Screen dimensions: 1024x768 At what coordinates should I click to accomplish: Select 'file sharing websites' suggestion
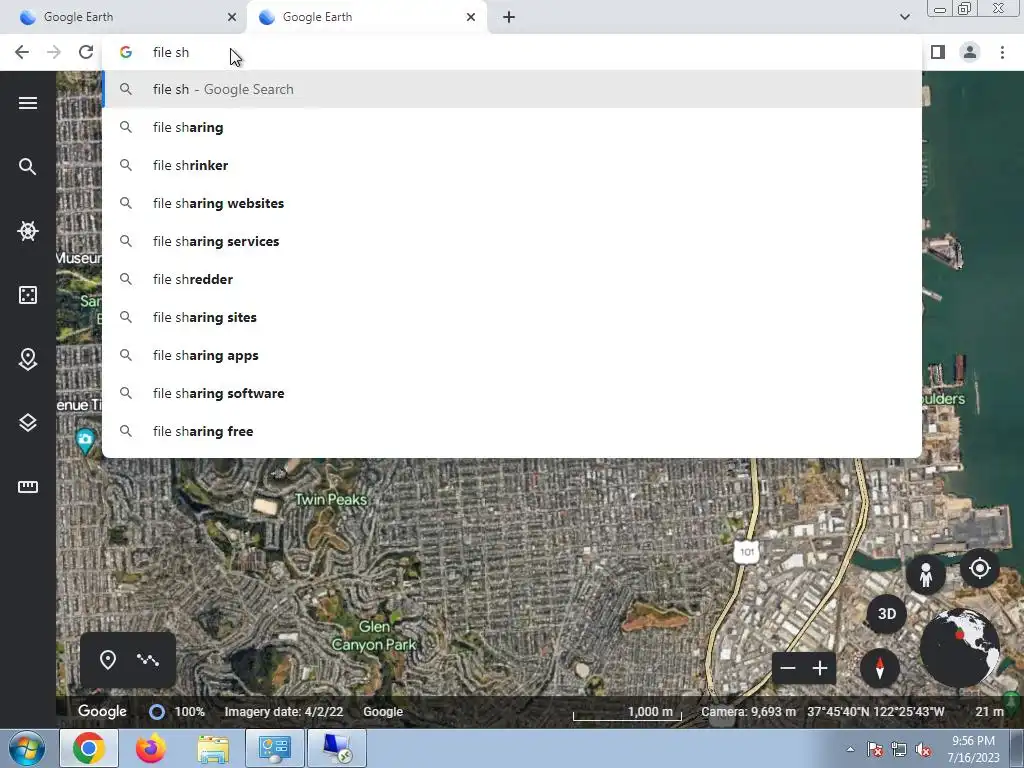(x=512, y=203)
